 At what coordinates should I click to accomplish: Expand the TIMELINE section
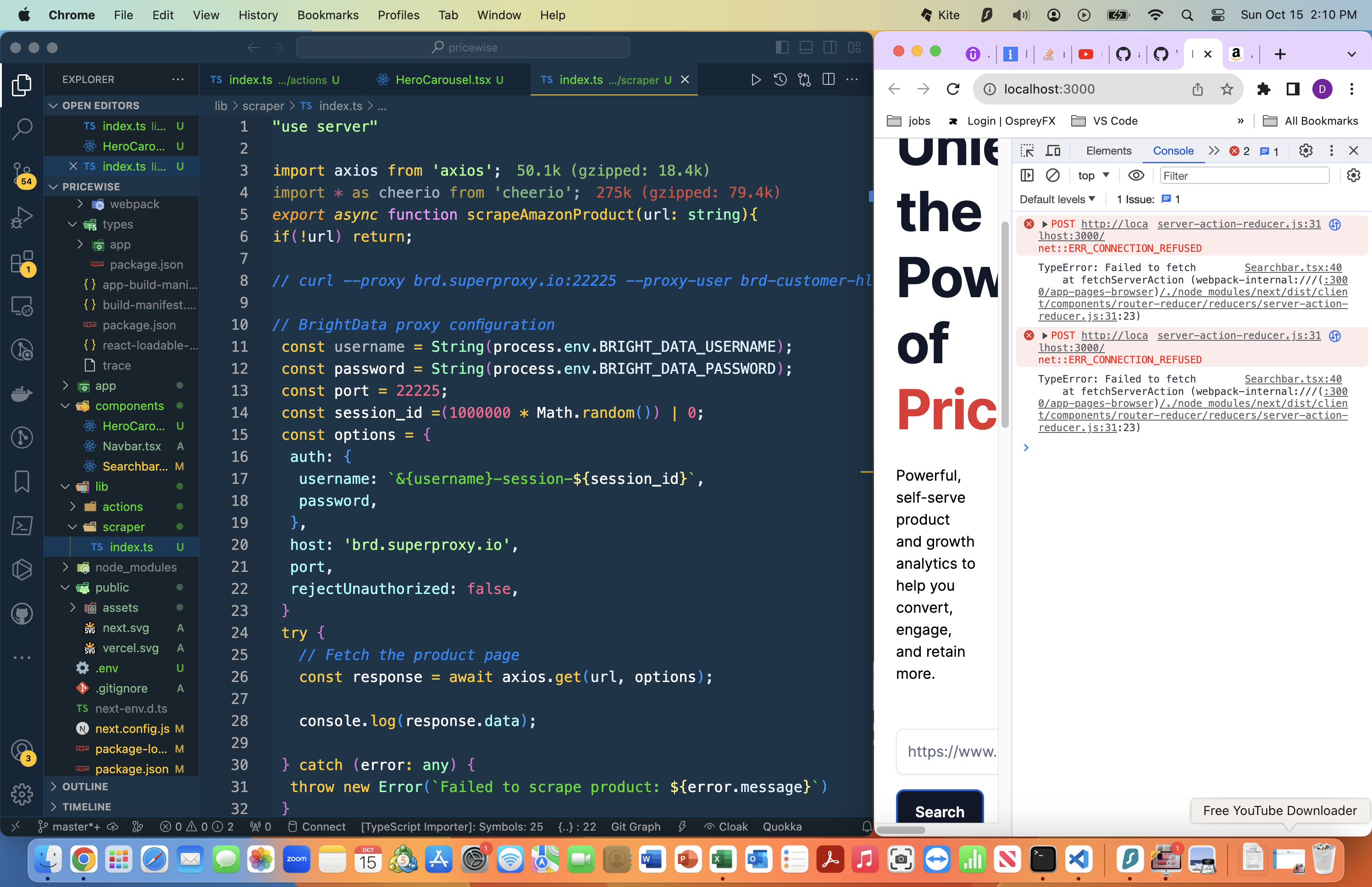coord(122,807)
